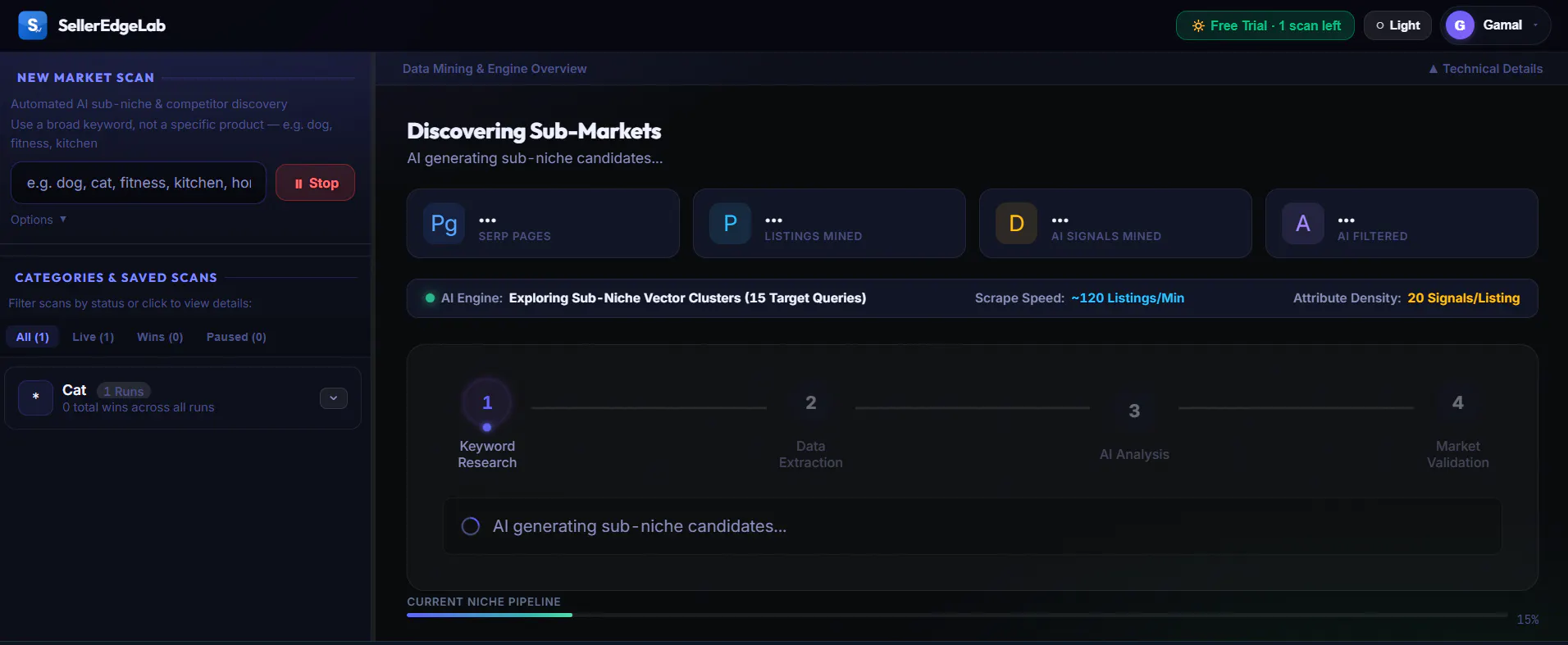Click the A AI Filtered icon
1568x645 pixels.
click(1302, 224)
